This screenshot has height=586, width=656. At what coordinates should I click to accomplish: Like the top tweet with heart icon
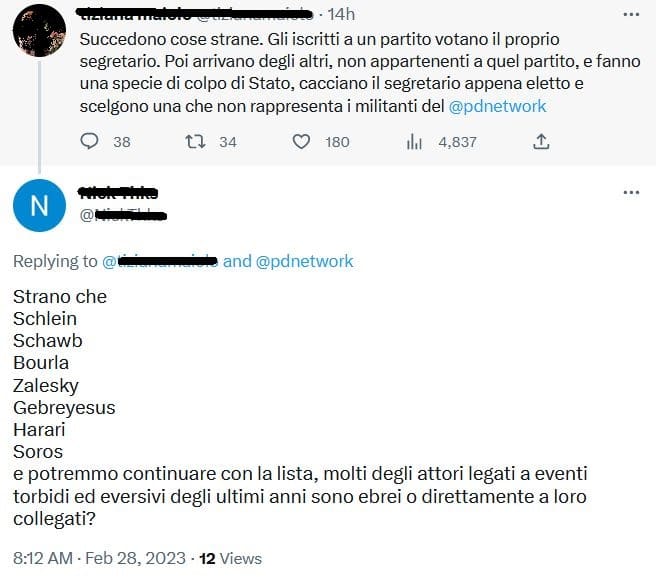(x=301, y=142)
